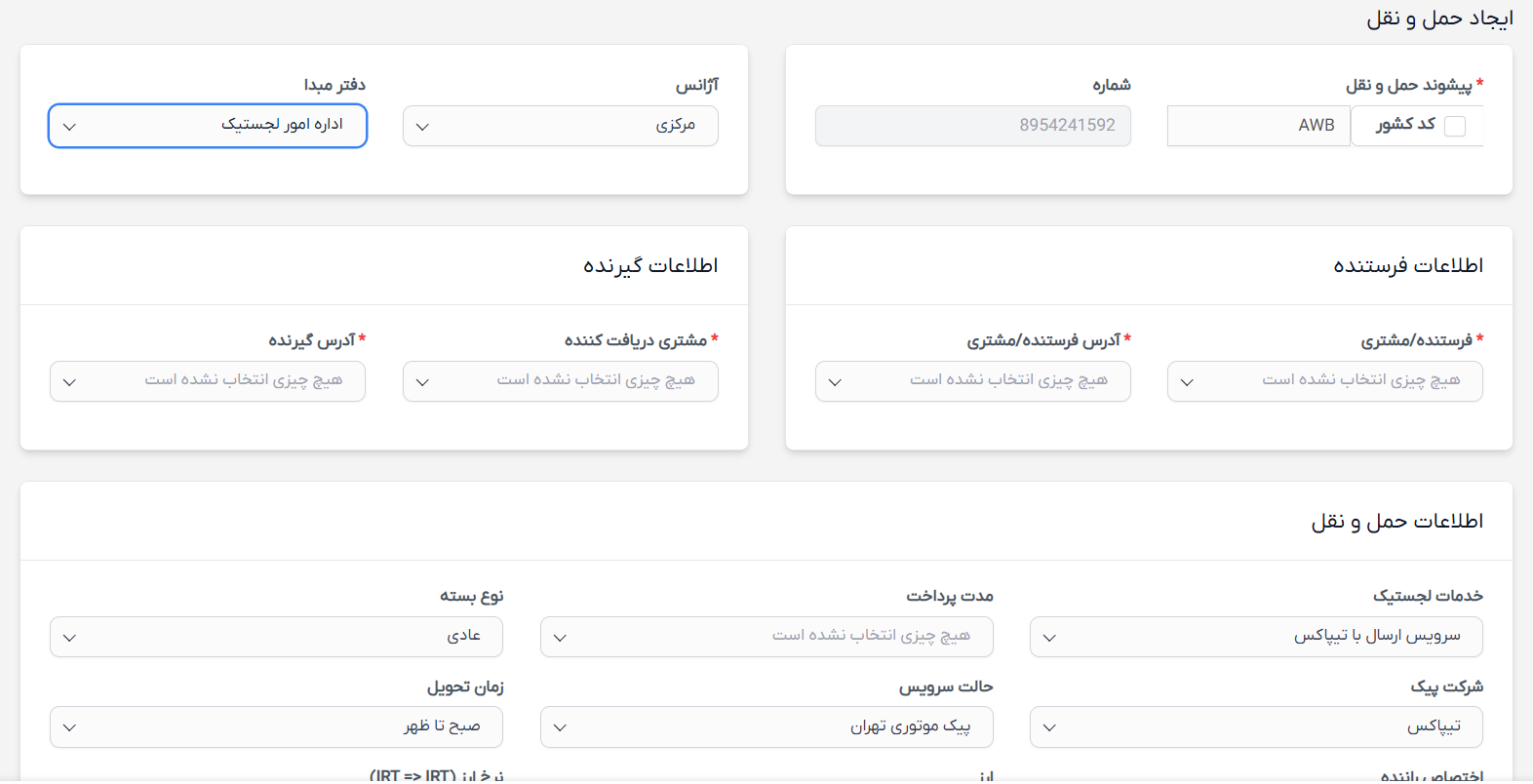1533x784 pixels.
Task: Click the ایجاد حمل و نقل page title
Action: (x=1439, y=18)
